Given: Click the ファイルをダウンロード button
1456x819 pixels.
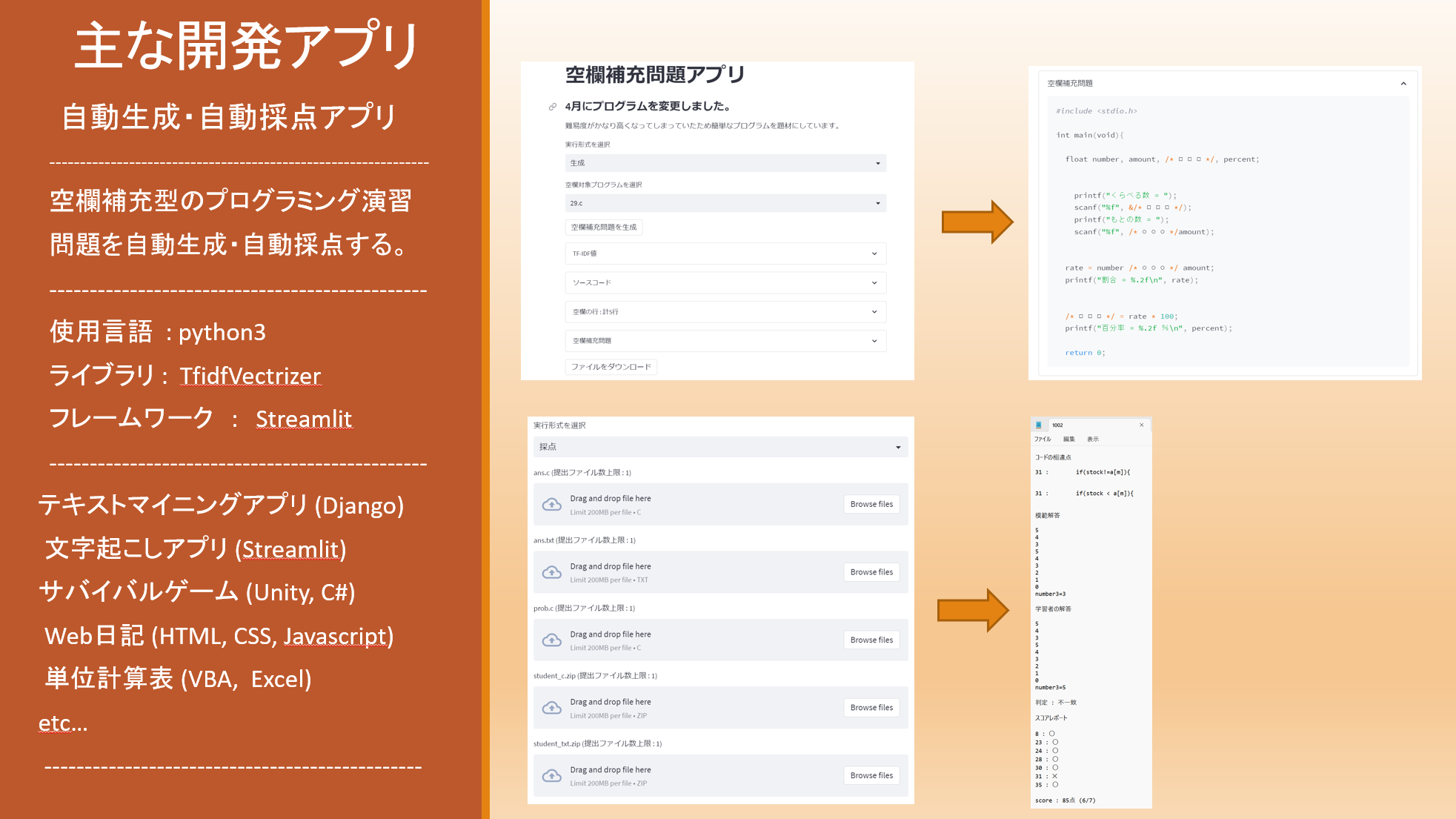Looking at the screenshot, I should (x=611, y=367).
